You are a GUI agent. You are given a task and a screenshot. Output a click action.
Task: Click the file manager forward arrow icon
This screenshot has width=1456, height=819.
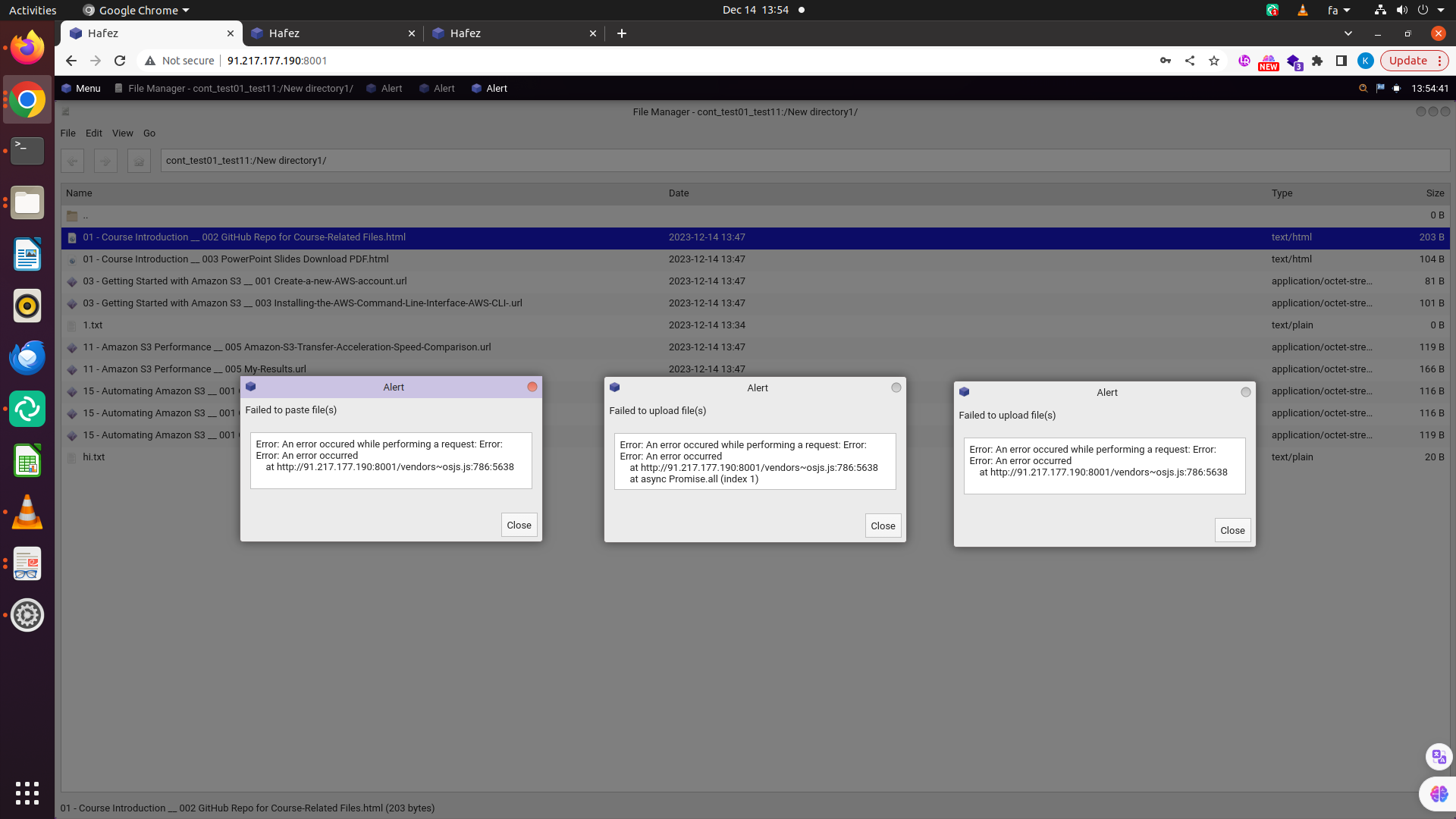pos(105,161)
